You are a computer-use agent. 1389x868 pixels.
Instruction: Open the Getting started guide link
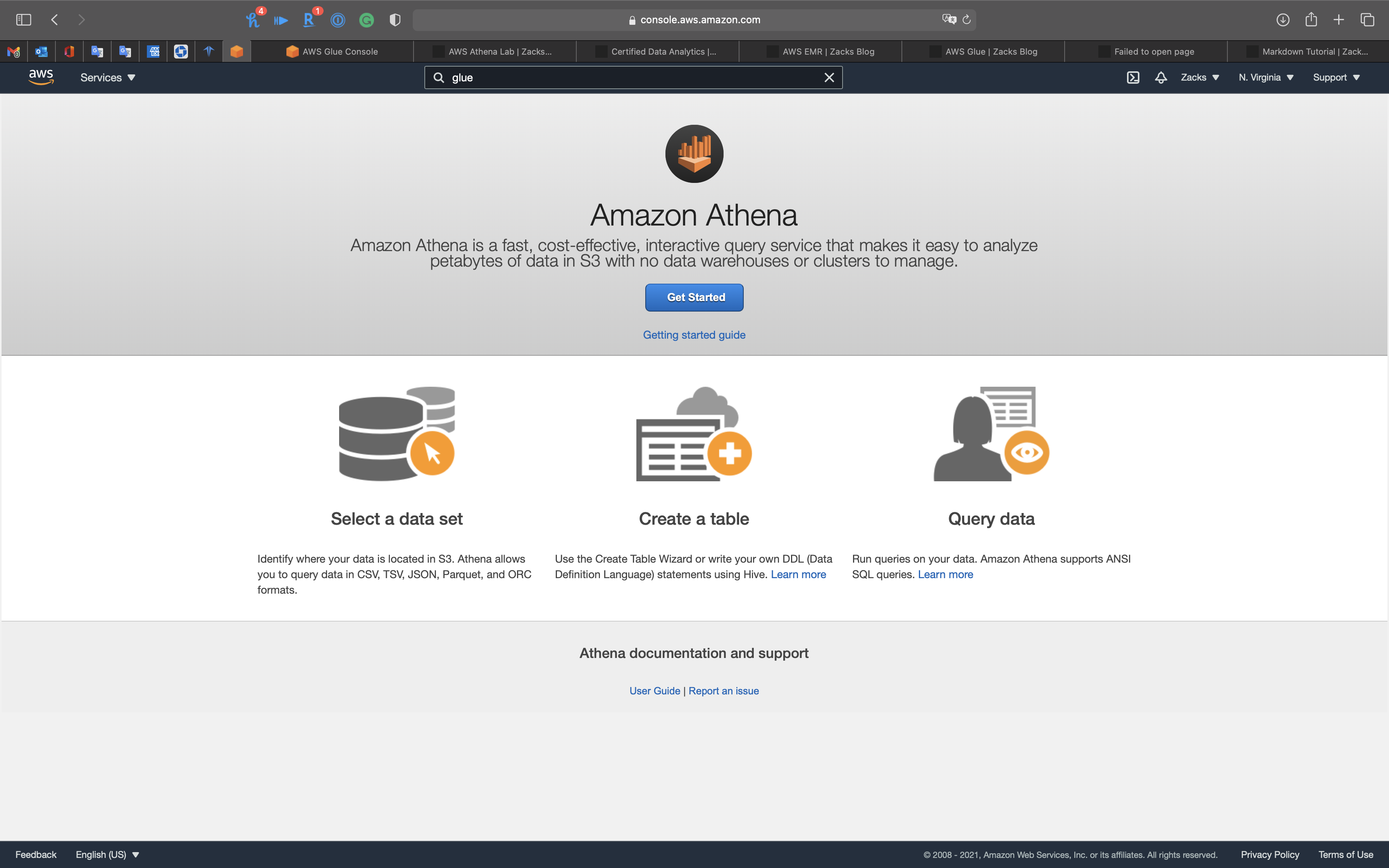(694, 335)
